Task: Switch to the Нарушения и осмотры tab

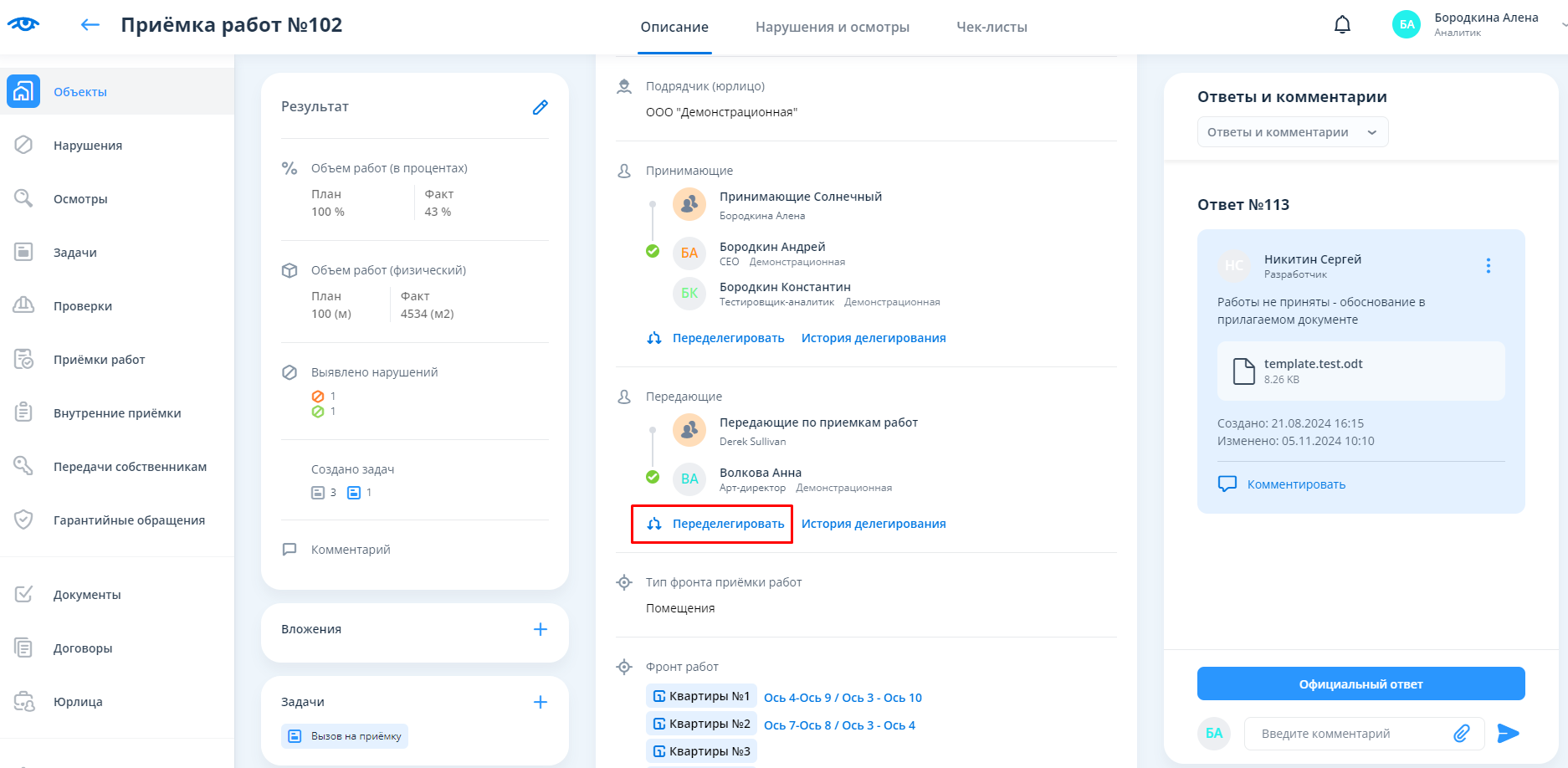Action: (x=832, y=27)
